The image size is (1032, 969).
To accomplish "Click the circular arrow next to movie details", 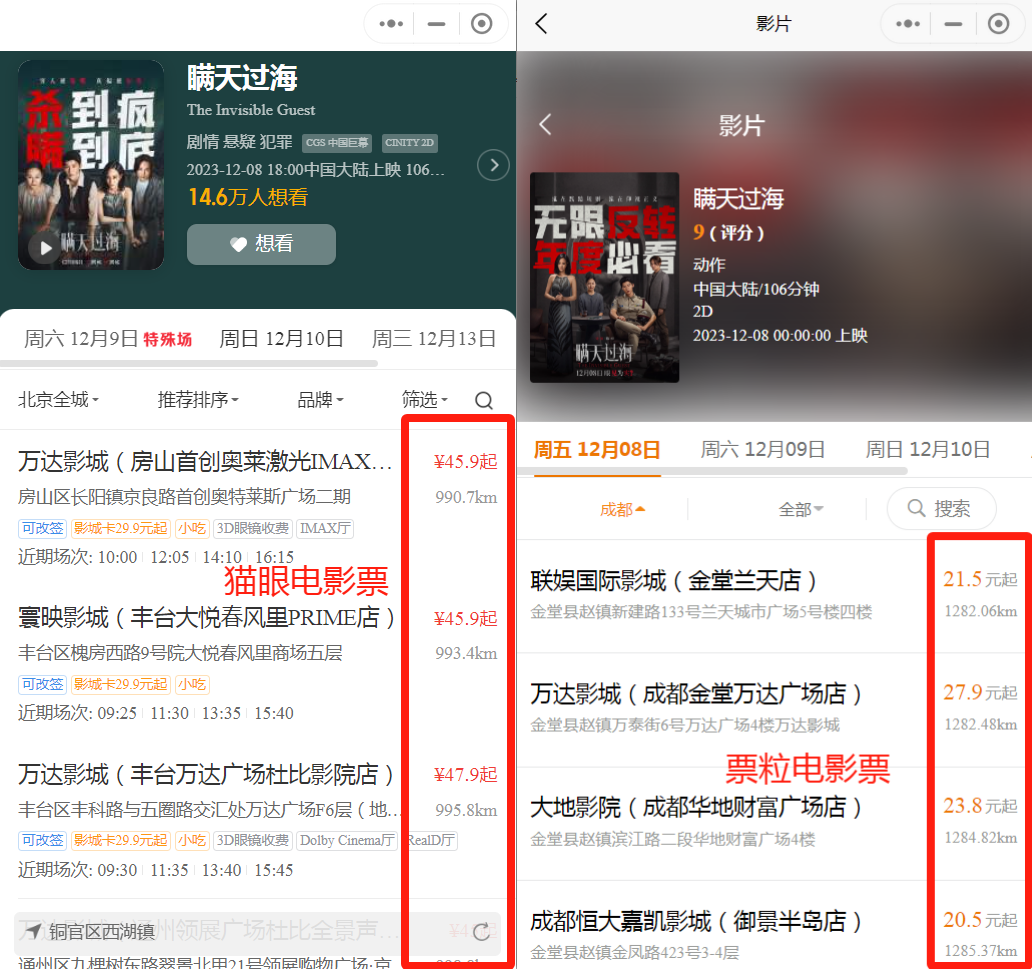I will pos(493,165).
